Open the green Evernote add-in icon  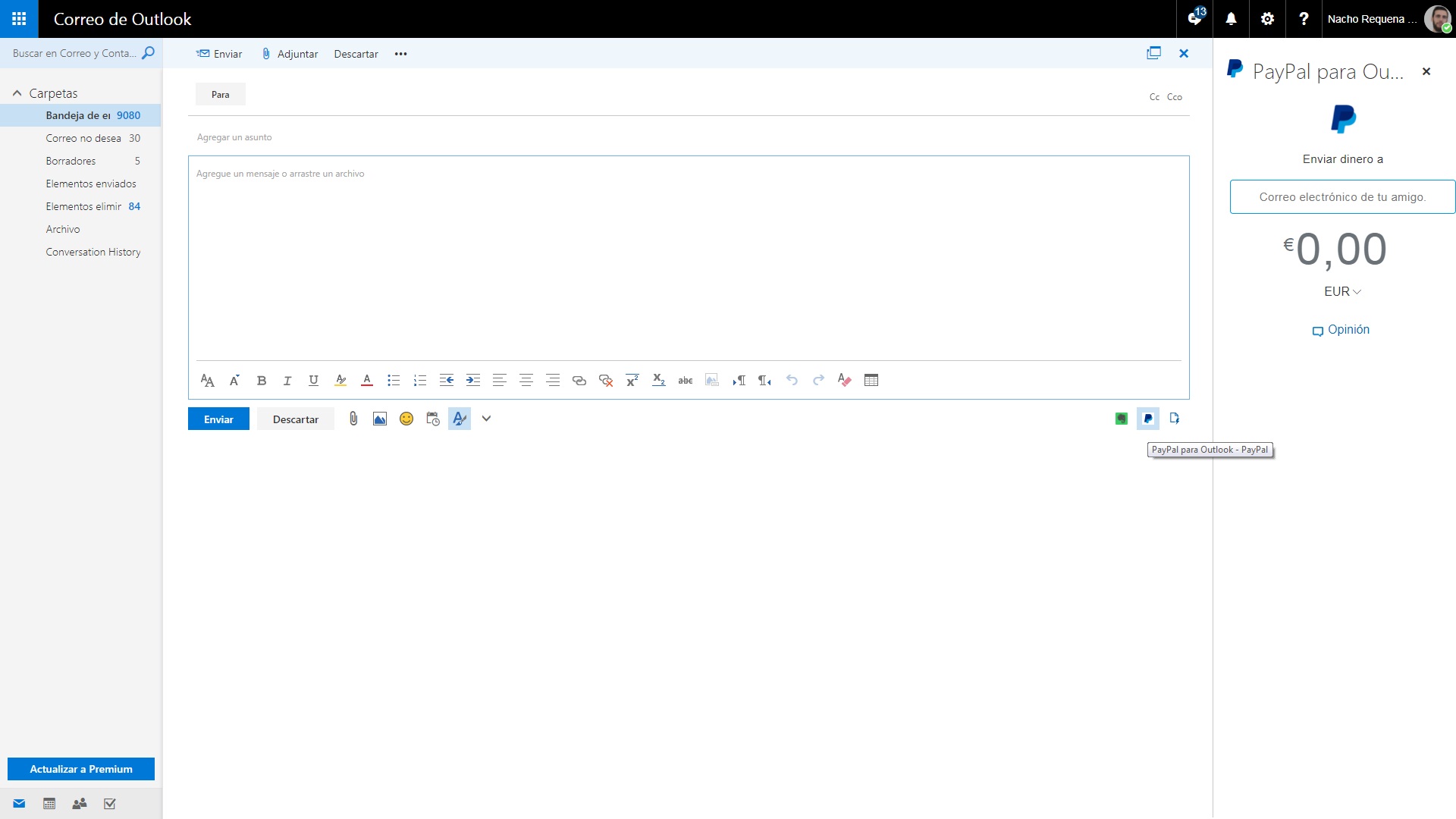pyautogui.click(x=1122, y=419)
